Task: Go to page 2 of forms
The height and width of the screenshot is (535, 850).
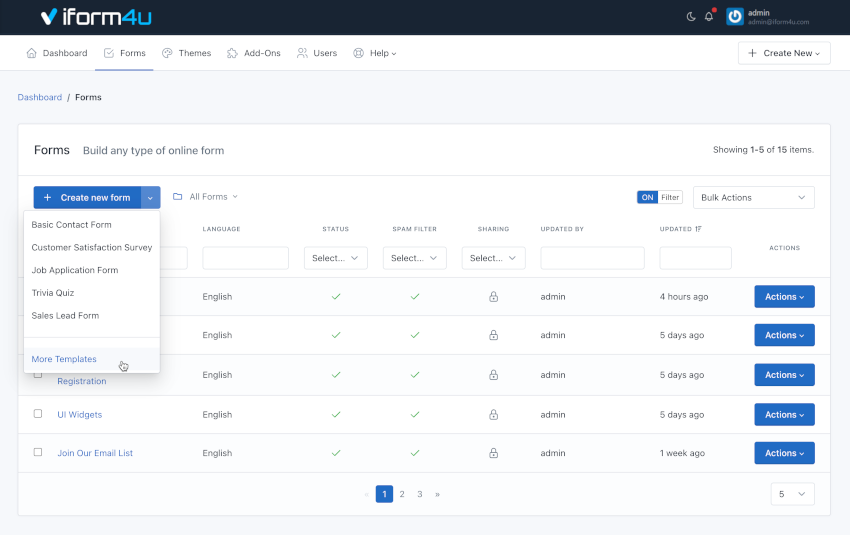Action: tap(402, 494)
